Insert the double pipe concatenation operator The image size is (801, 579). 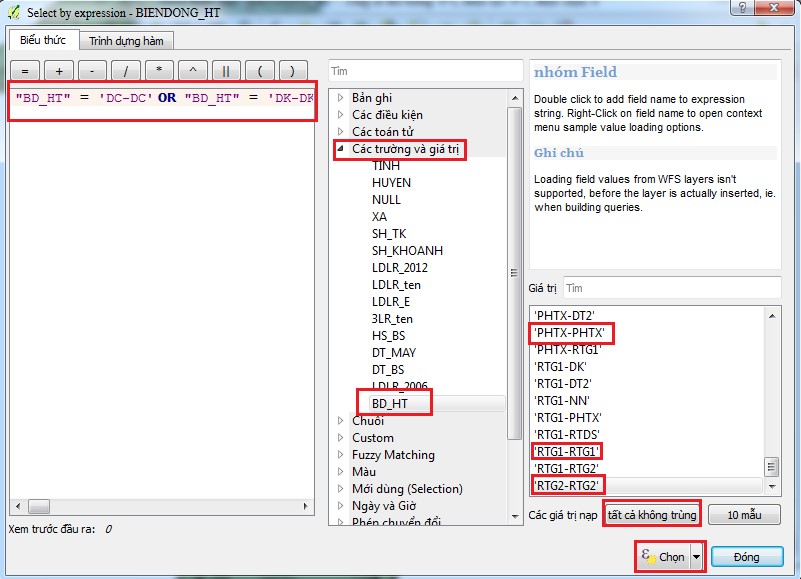coord(226,71)
